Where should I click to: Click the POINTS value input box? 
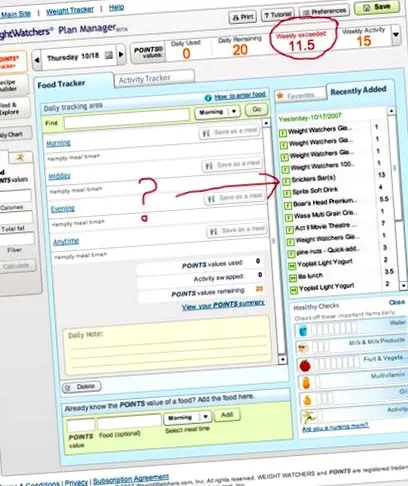(81, 424)
